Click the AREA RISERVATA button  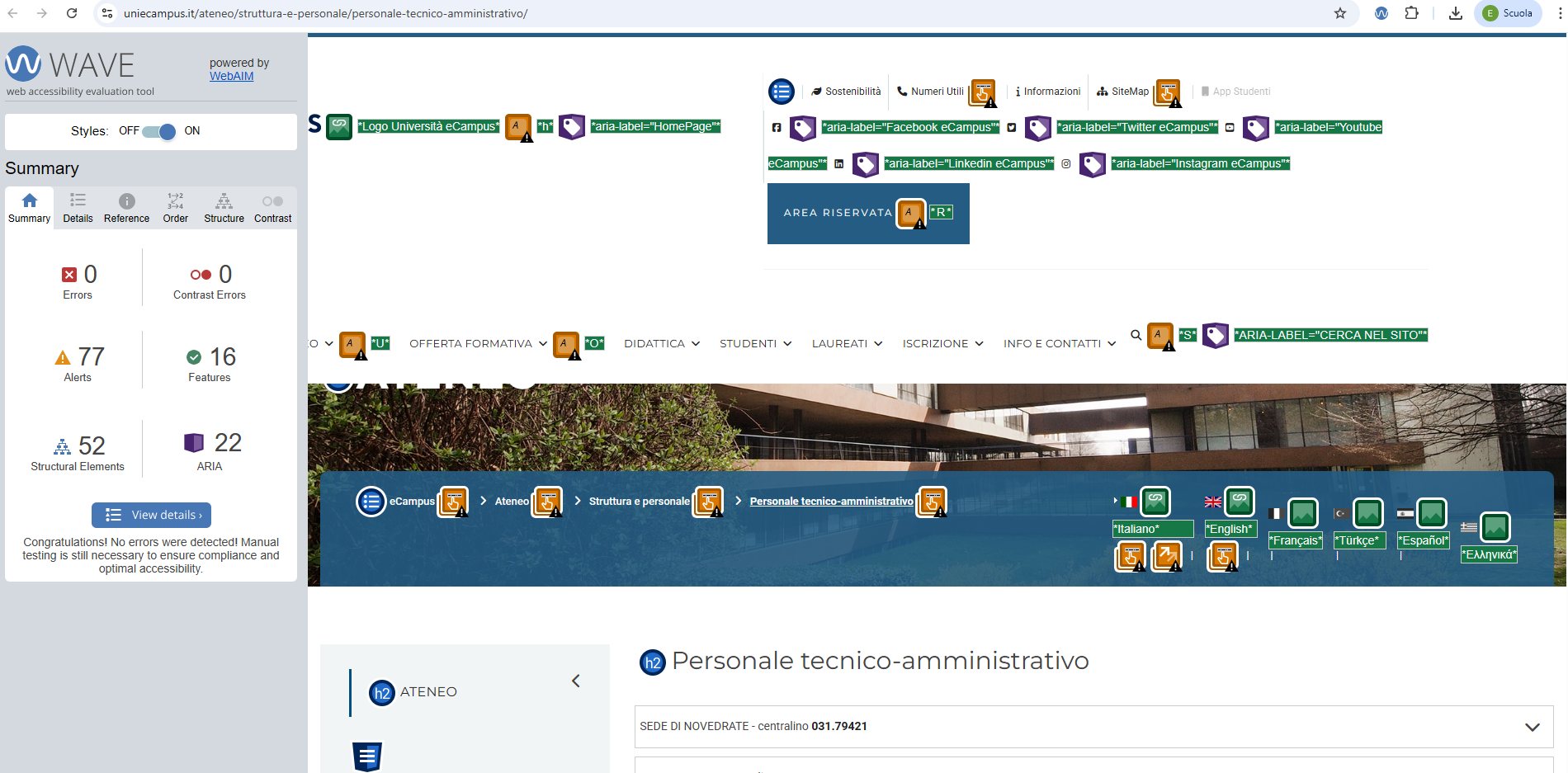(x=837, y=213)
